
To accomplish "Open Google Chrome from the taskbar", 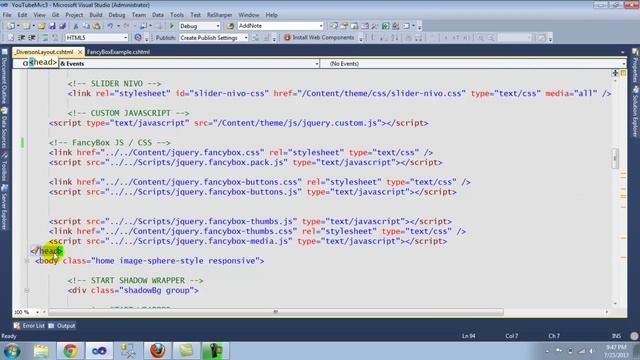I will coord(70,351).
